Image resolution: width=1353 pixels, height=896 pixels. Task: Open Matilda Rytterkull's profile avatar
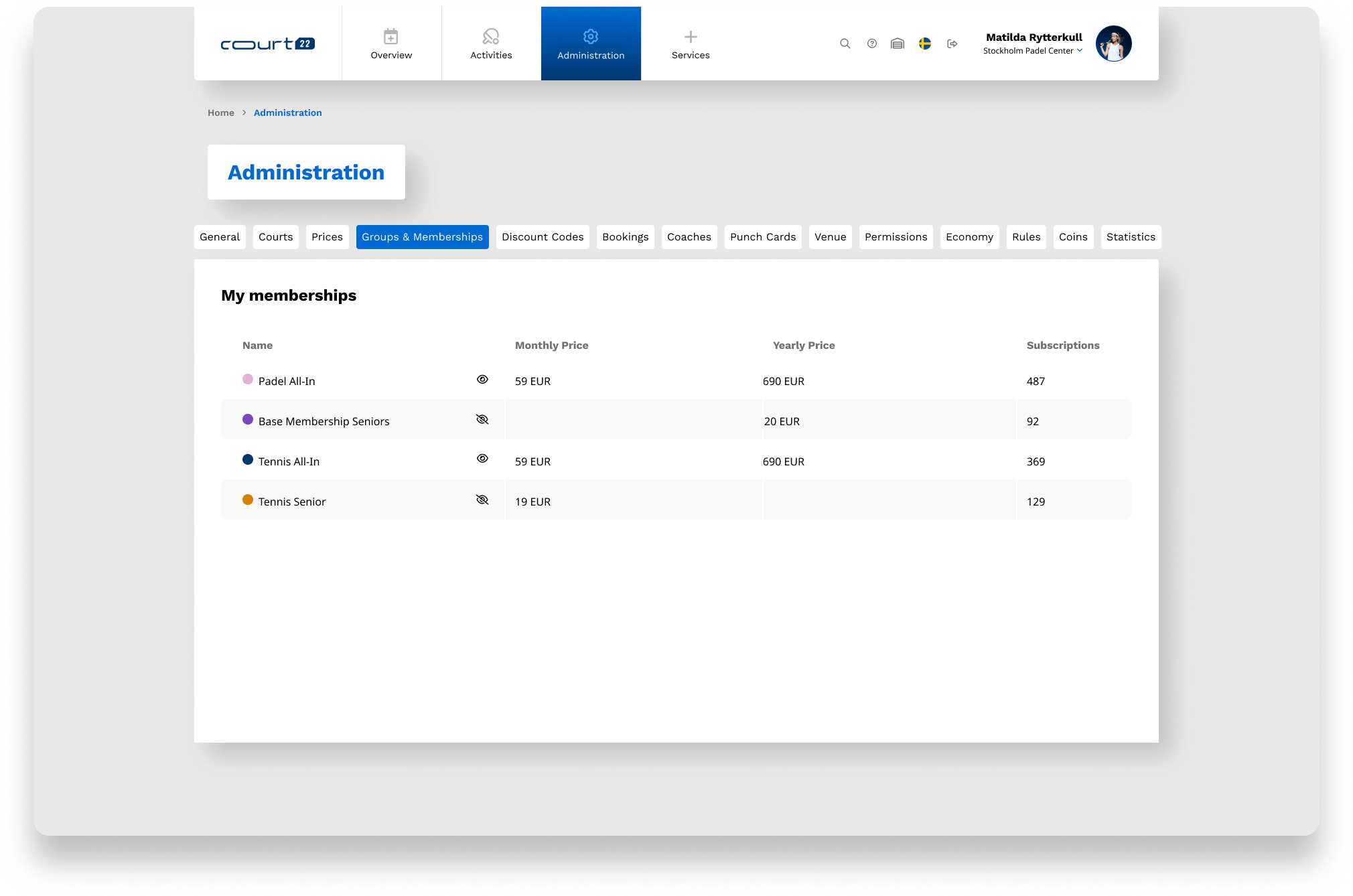pos(1113,44)
